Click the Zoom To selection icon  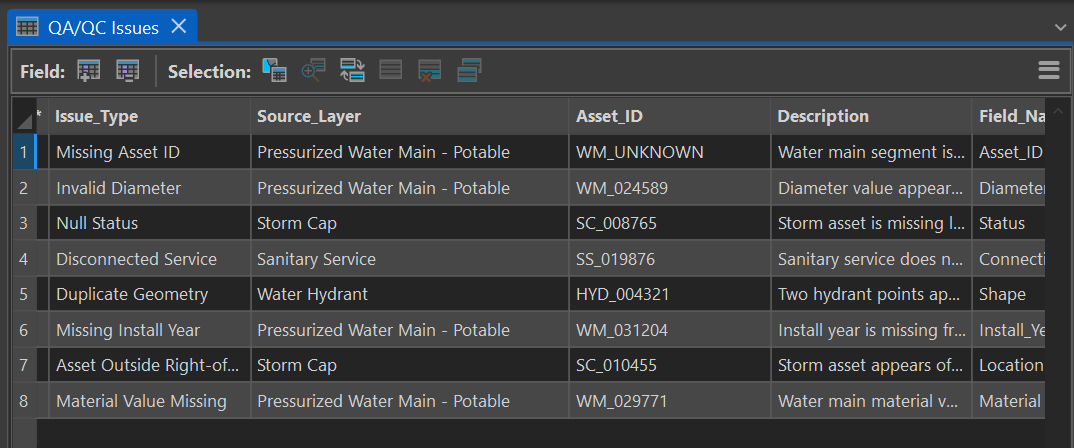pyautogui.click(x=313, y=71)
